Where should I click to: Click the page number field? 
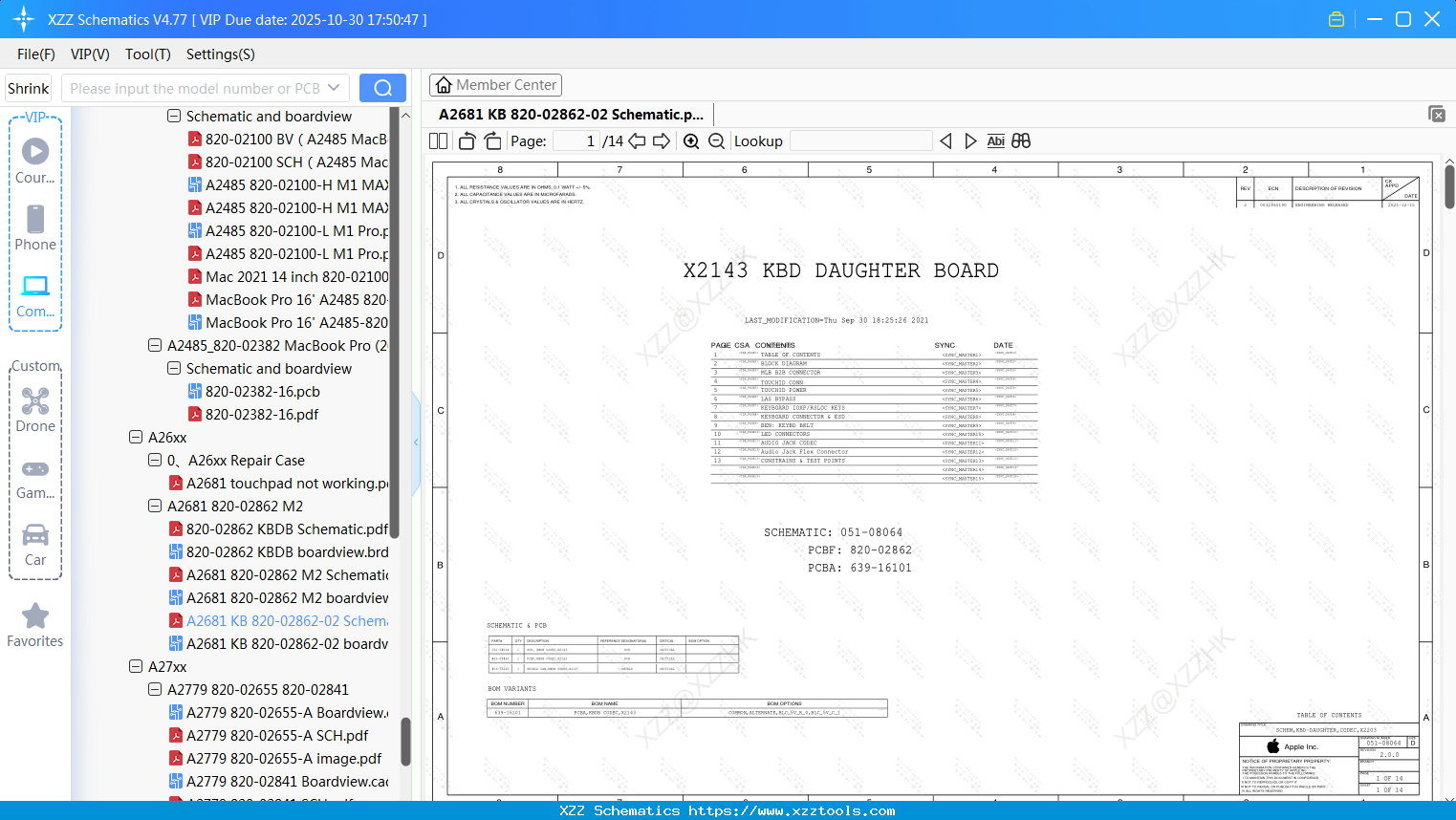[x=576, y=141]
